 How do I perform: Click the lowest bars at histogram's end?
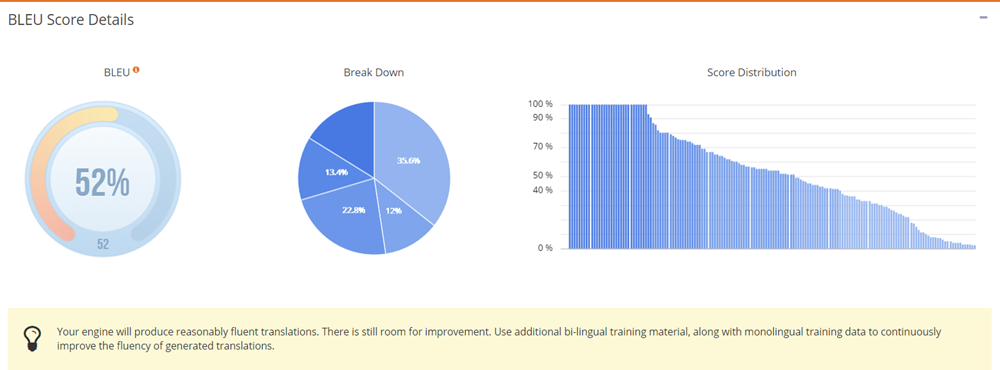point(963,246)
